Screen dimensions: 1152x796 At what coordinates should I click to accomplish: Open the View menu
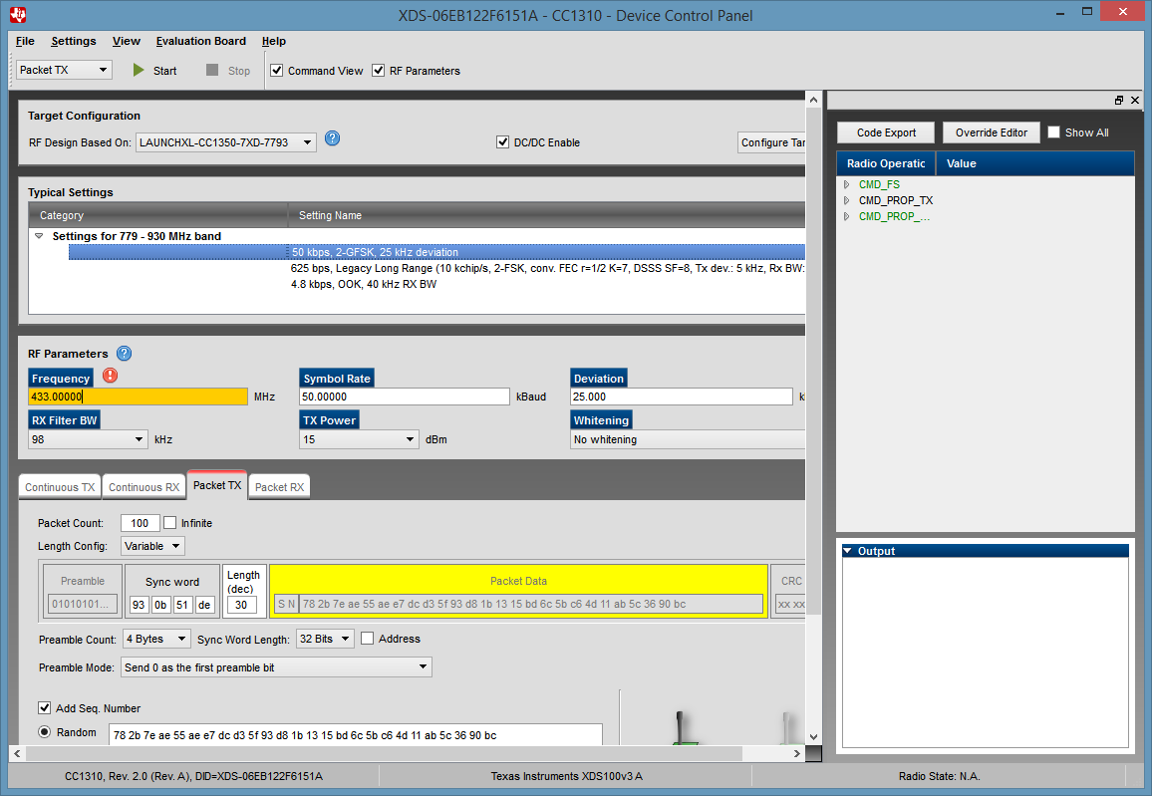(126, 41)
